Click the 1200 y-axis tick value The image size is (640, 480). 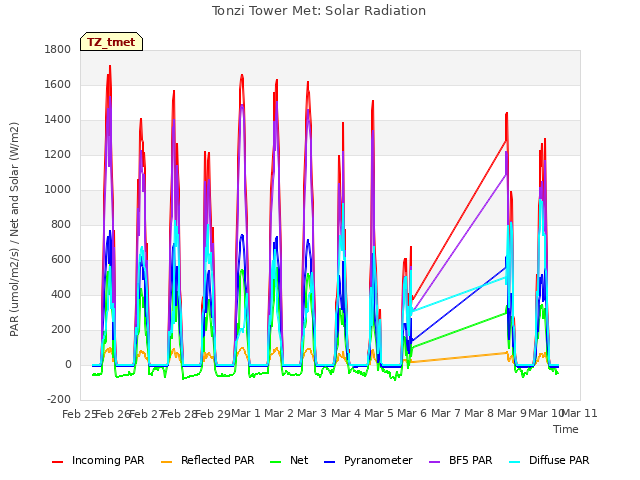click(x=58, y=155)
